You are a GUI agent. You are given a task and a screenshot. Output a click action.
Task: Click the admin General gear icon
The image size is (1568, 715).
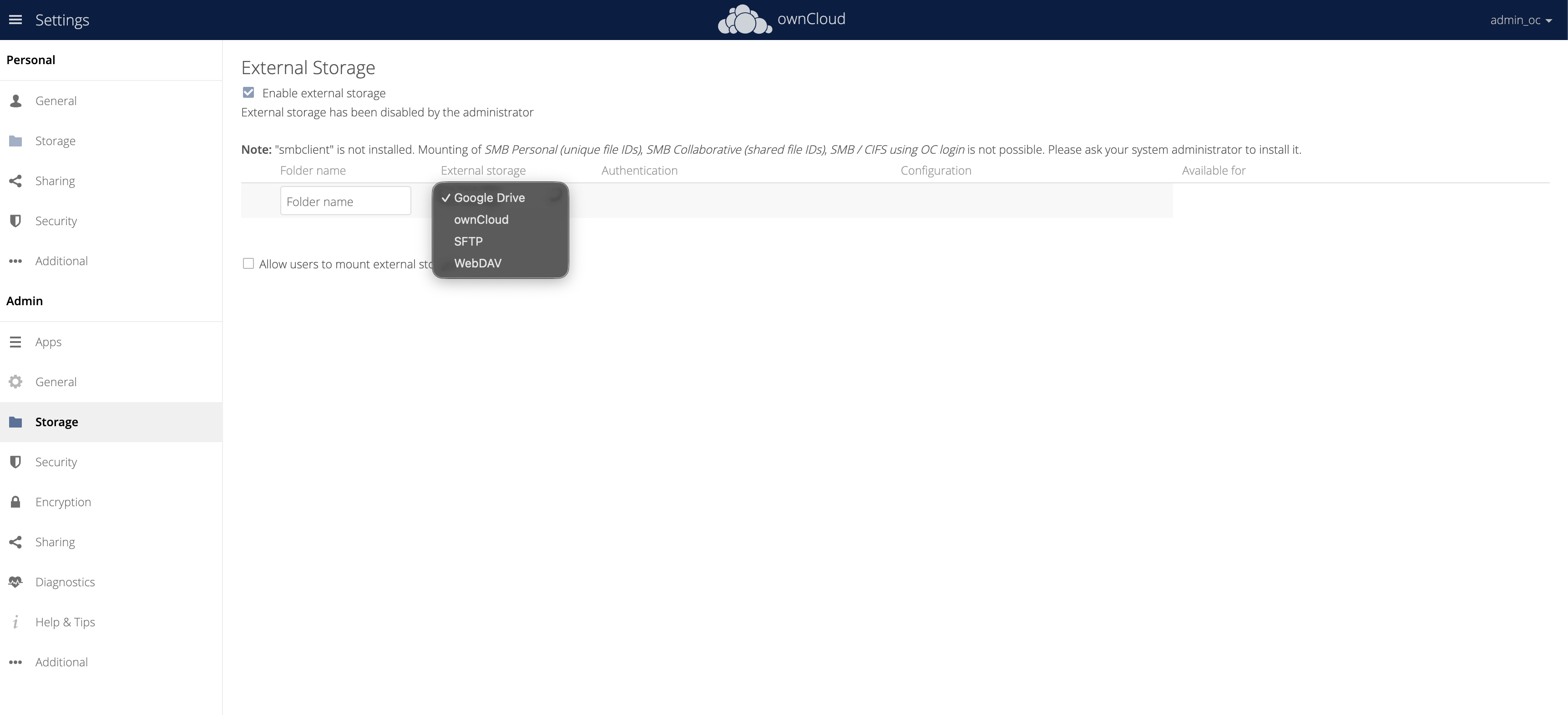point(15,382)
